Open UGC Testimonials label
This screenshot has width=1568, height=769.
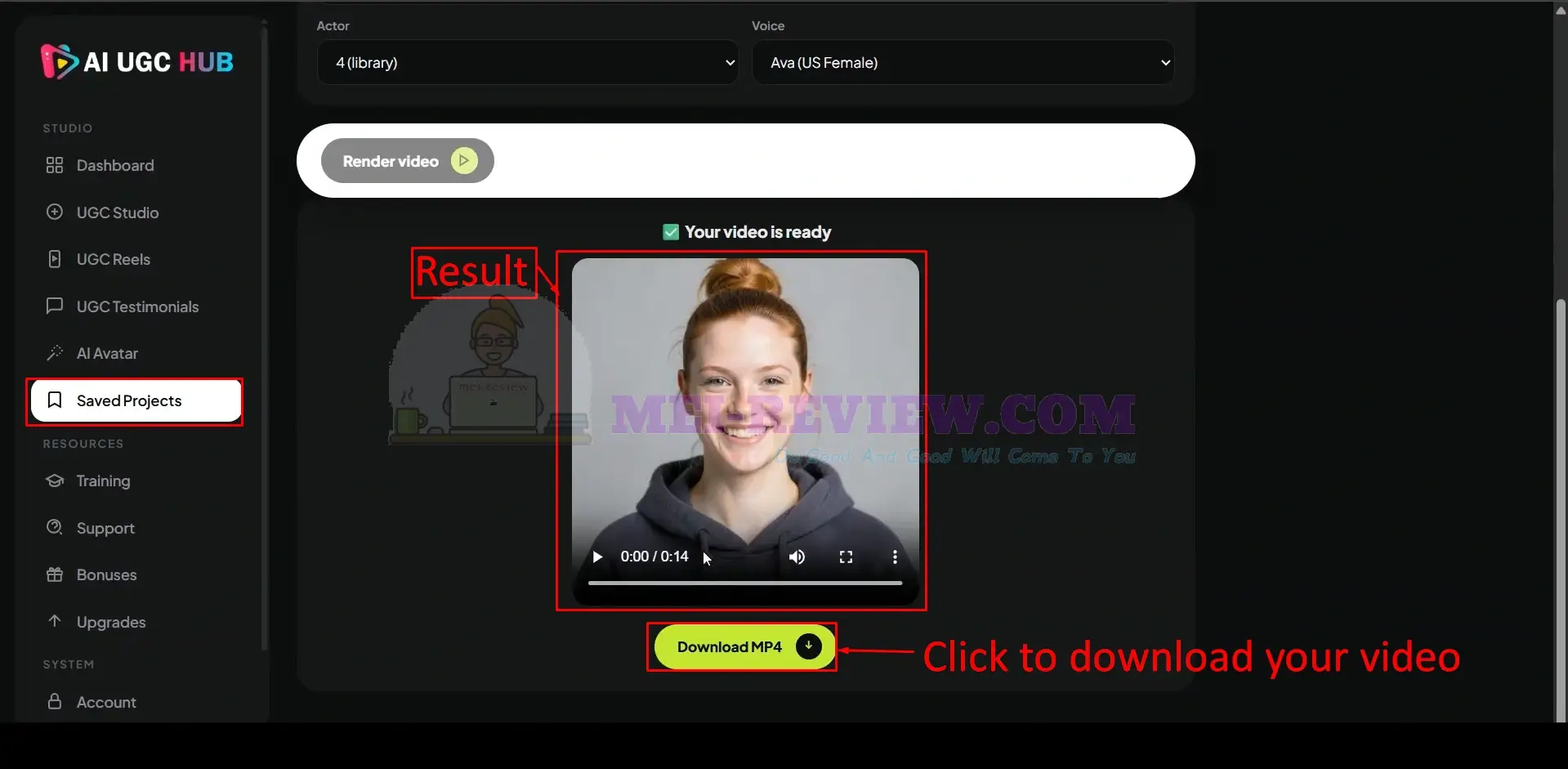point(138,306)
